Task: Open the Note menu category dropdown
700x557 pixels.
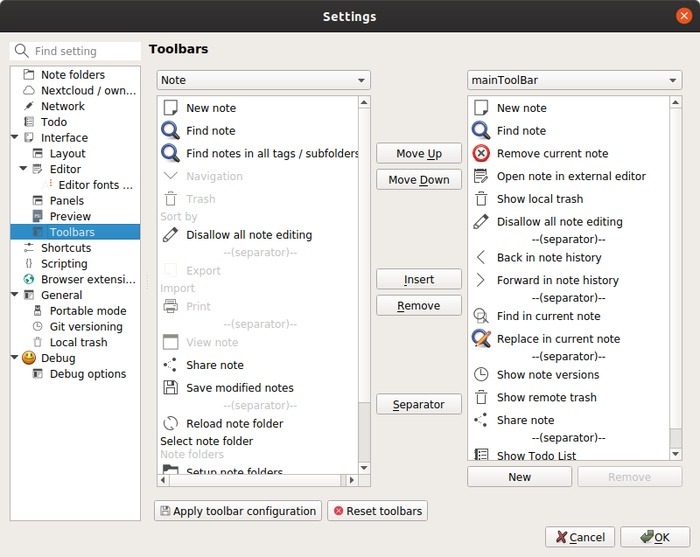Action: click(x=263, y=80)
